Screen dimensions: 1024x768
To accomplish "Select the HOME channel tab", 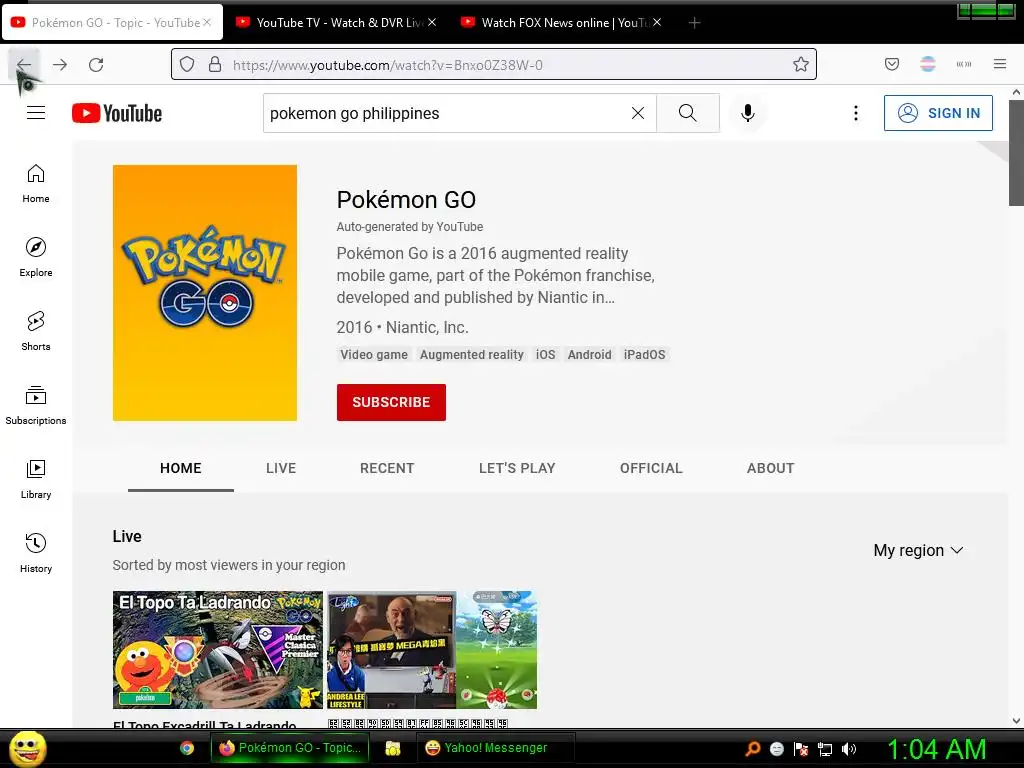I will [181, 468].
